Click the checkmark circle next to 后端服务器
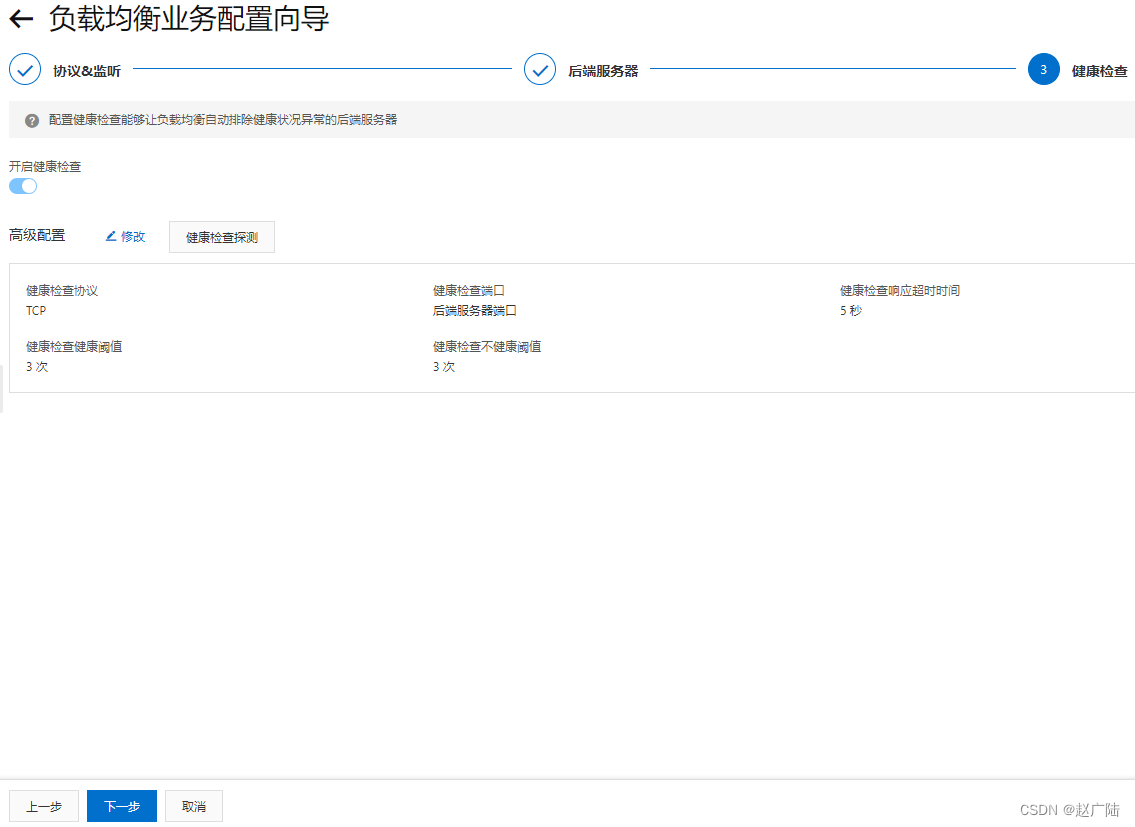Screen dimensions: 1135x827 (x=540, y=69)
